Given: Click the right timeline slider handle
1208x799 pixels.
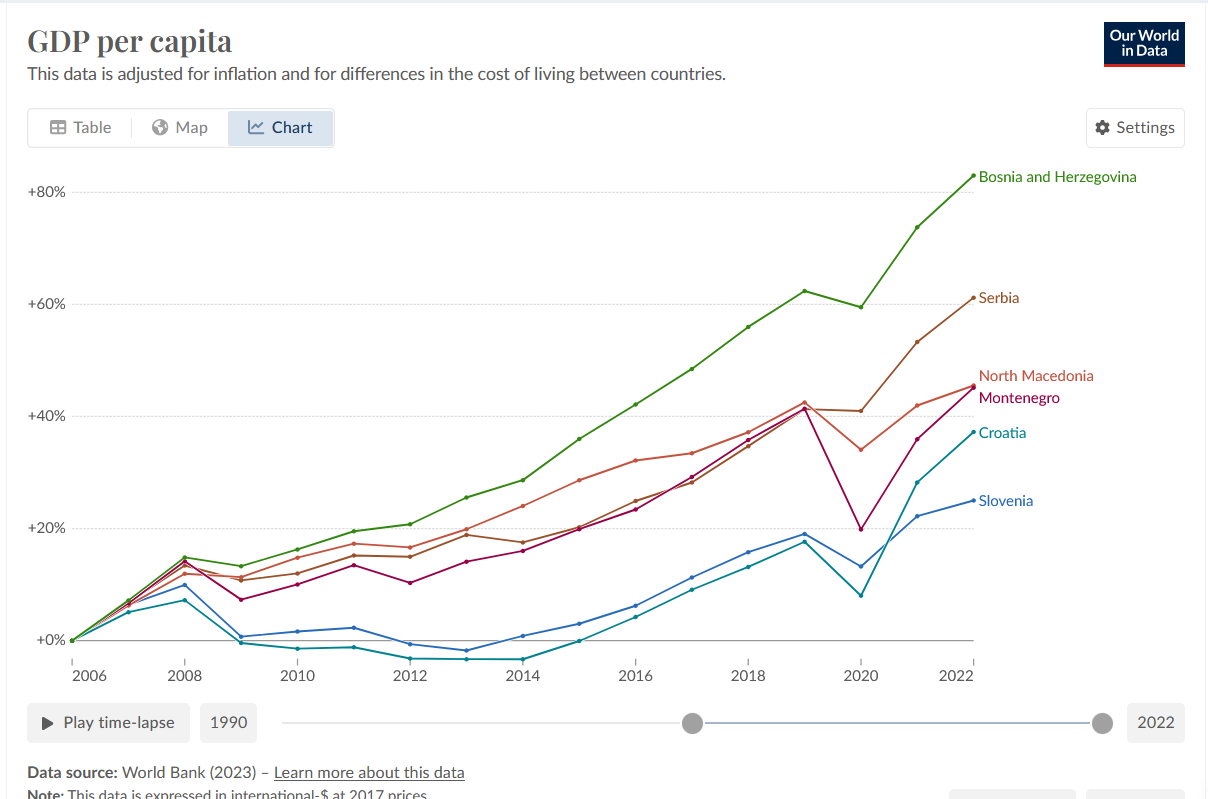Looking at the screenshot, I should 1102,723.
